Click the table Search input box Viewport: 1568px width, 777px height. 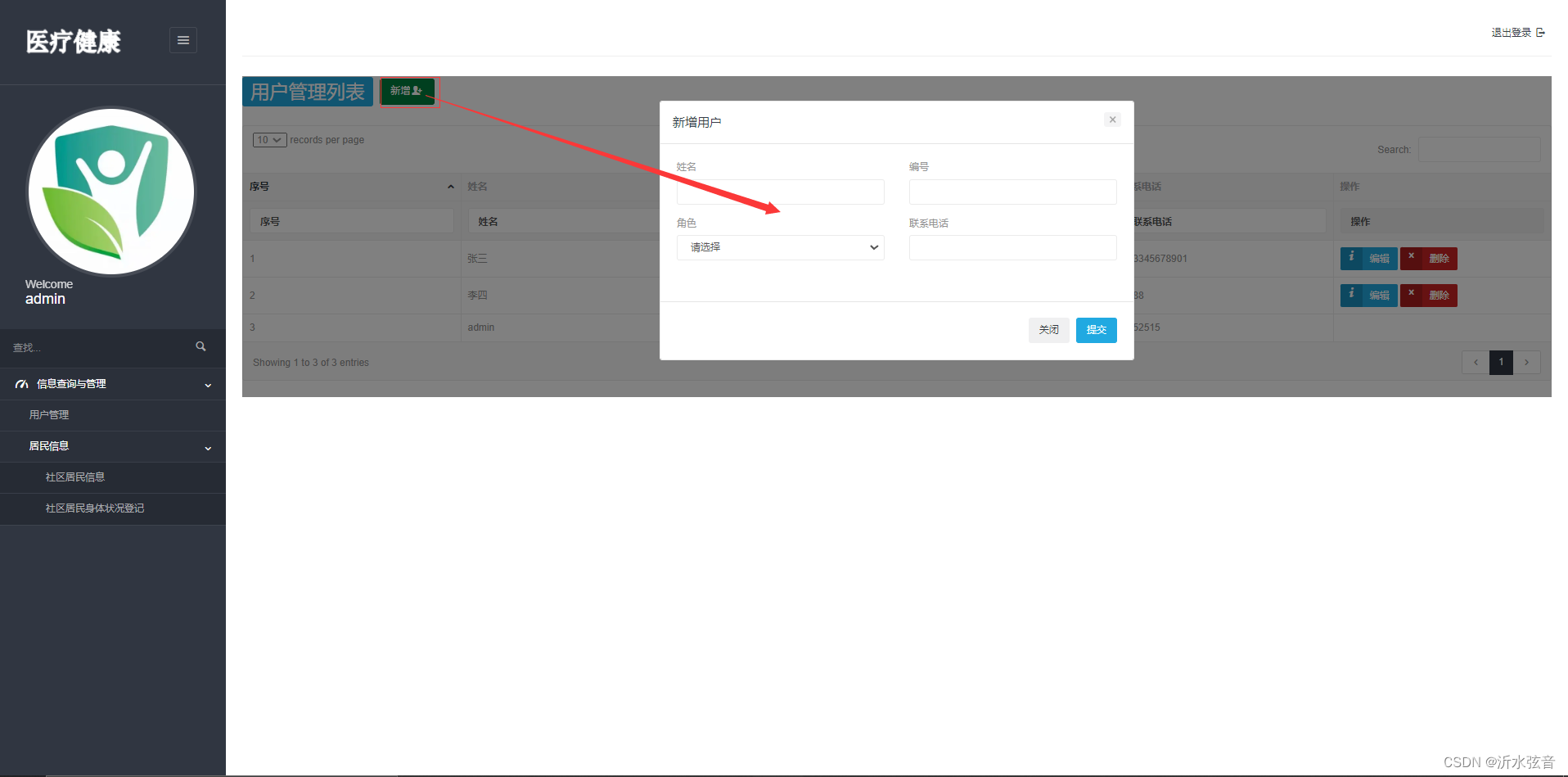tap(1480, 150)
